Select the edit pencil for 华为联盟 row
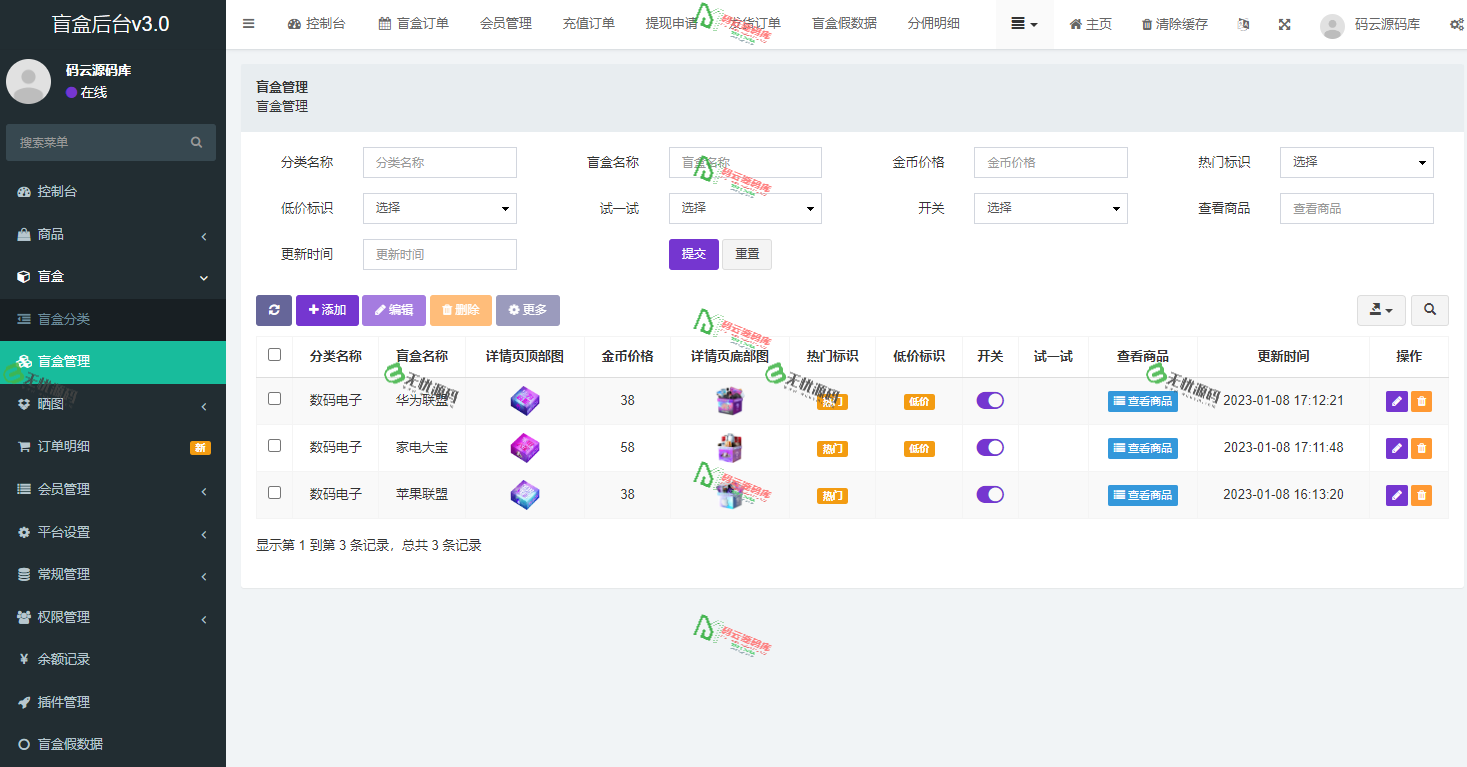 (x=1396, y=400)
